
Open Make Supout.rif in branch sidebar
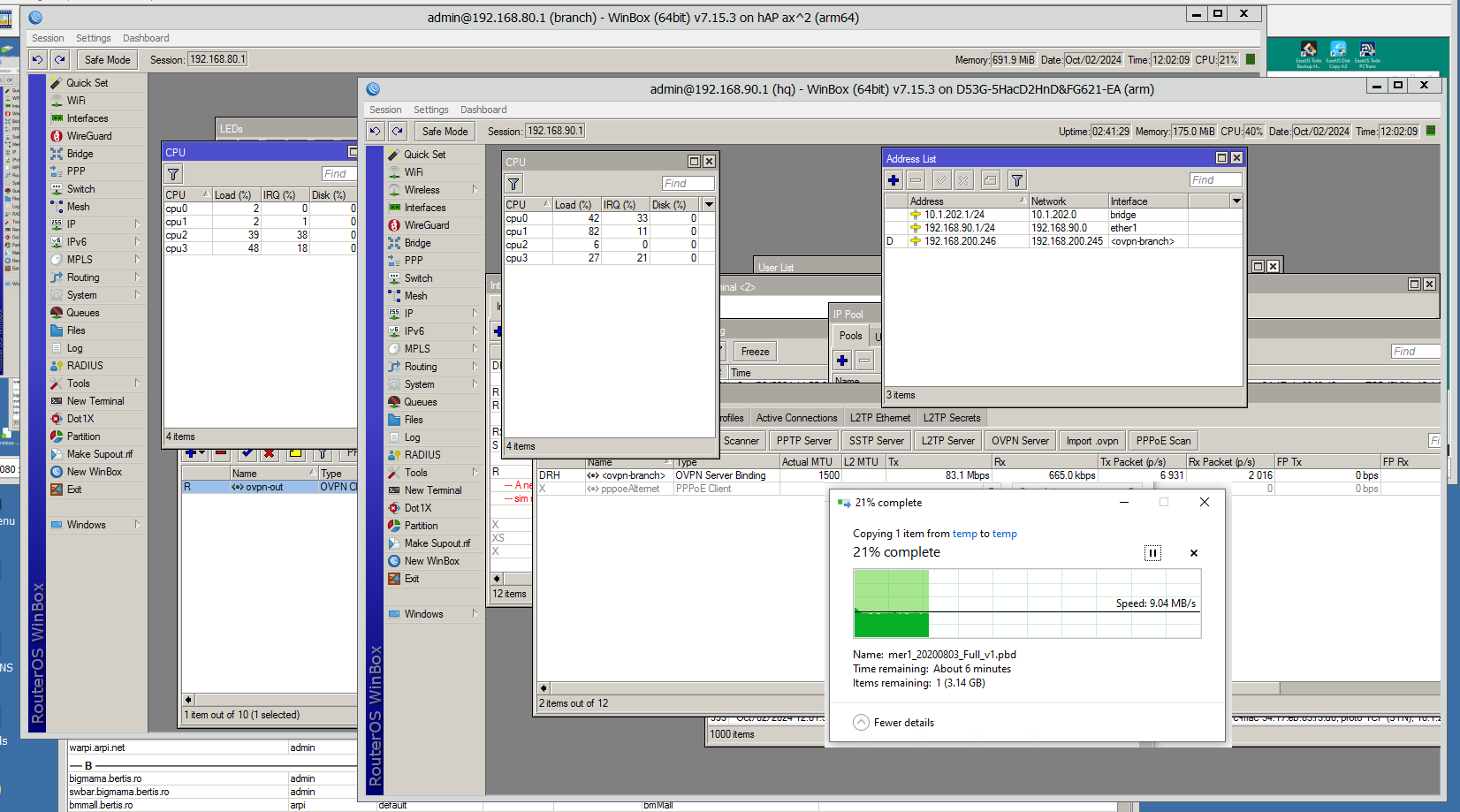tap(99, 454)
